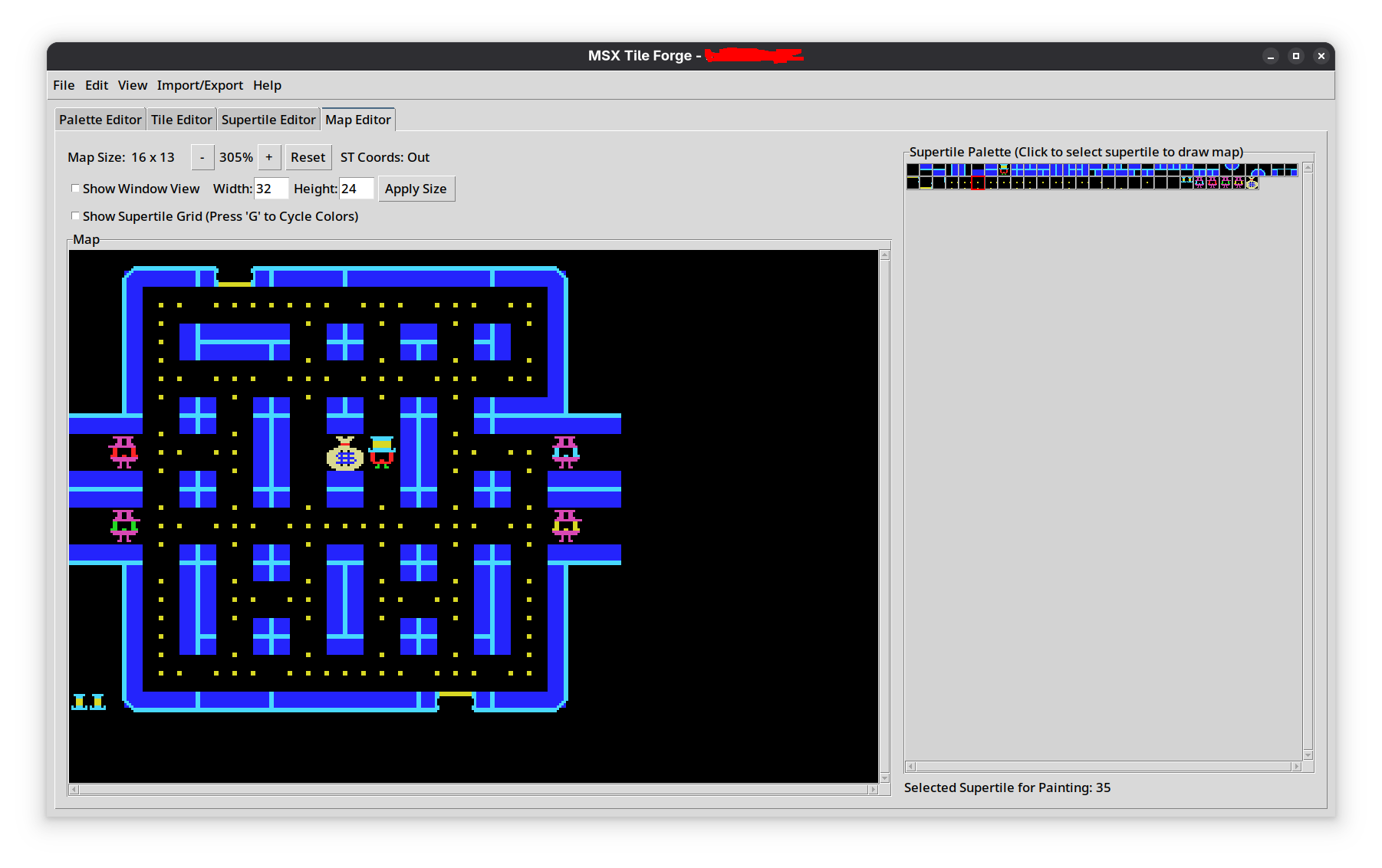Click the red-outlined selected supertile in palette
The width and height of the screenshot is (1382, 868).
978,182
